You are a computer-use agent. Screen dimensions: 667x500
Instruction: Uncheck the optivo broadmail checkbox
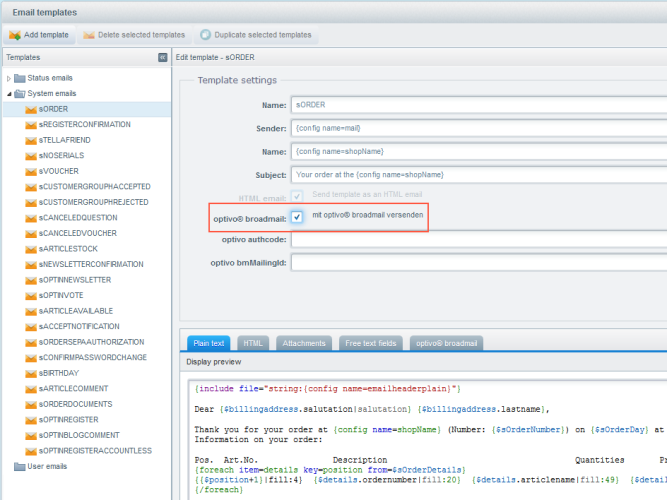click(x=297, y=217)
